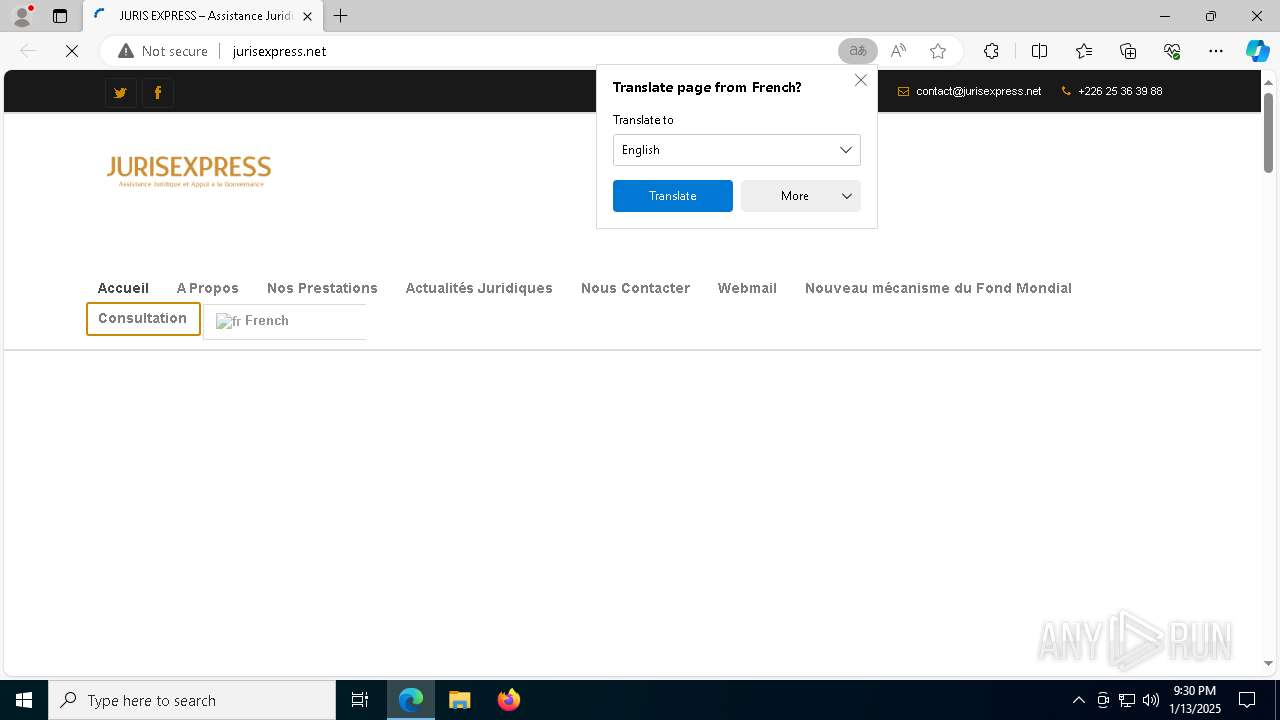The height and width of the screenshot is (720, 1280).
Task: Open Microsoft Edge from taskbar
Action: [x=411, y=700]
